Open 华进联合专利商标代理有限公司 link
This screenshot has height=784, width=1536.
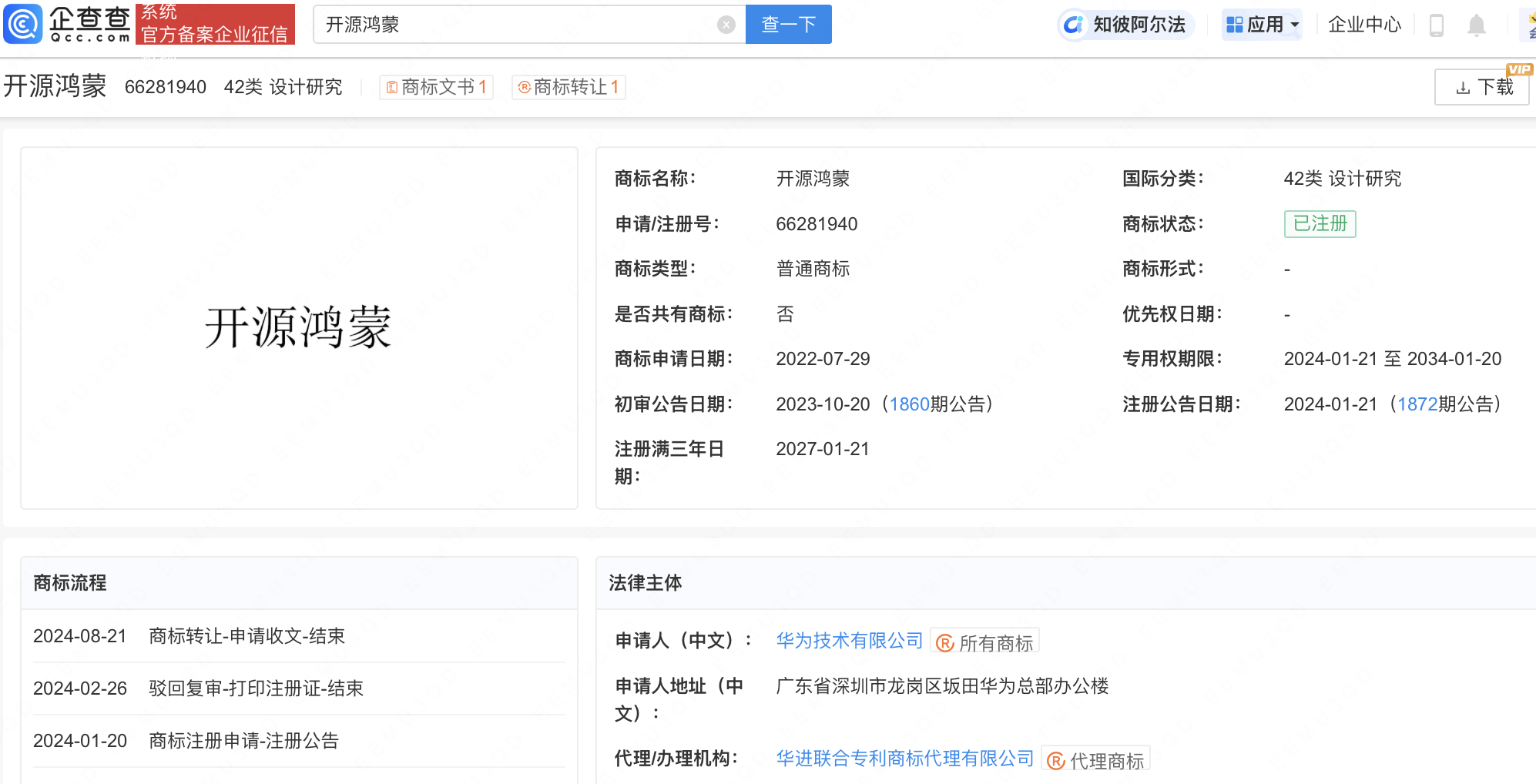pos(904,759)
